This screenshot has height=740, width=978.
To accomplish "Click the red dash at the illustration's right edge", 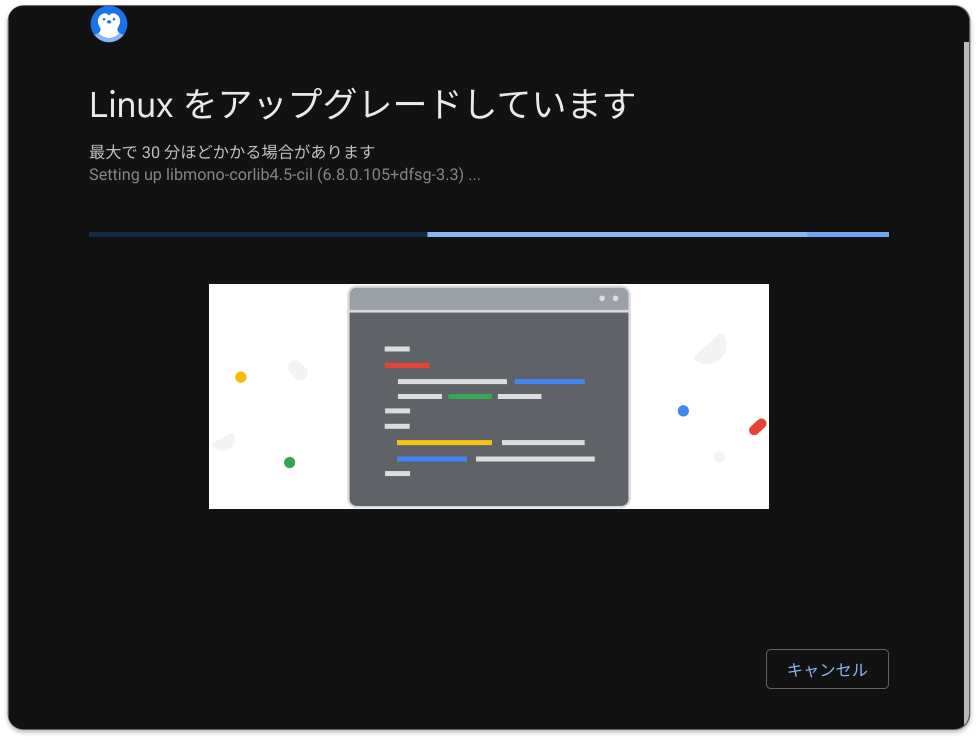I will [x=757, y=426].
